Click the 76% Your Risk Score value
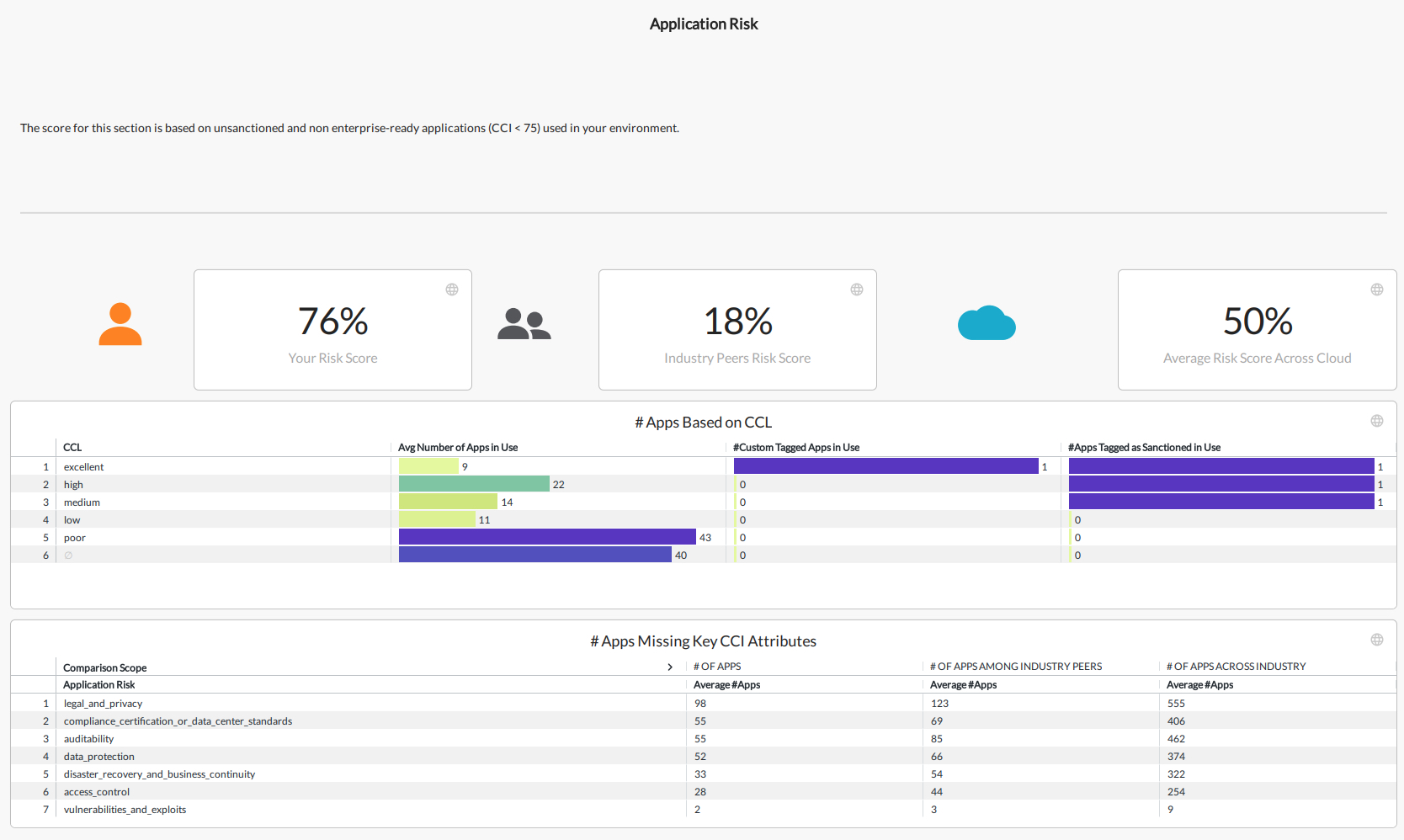 (x=333, y=321)
